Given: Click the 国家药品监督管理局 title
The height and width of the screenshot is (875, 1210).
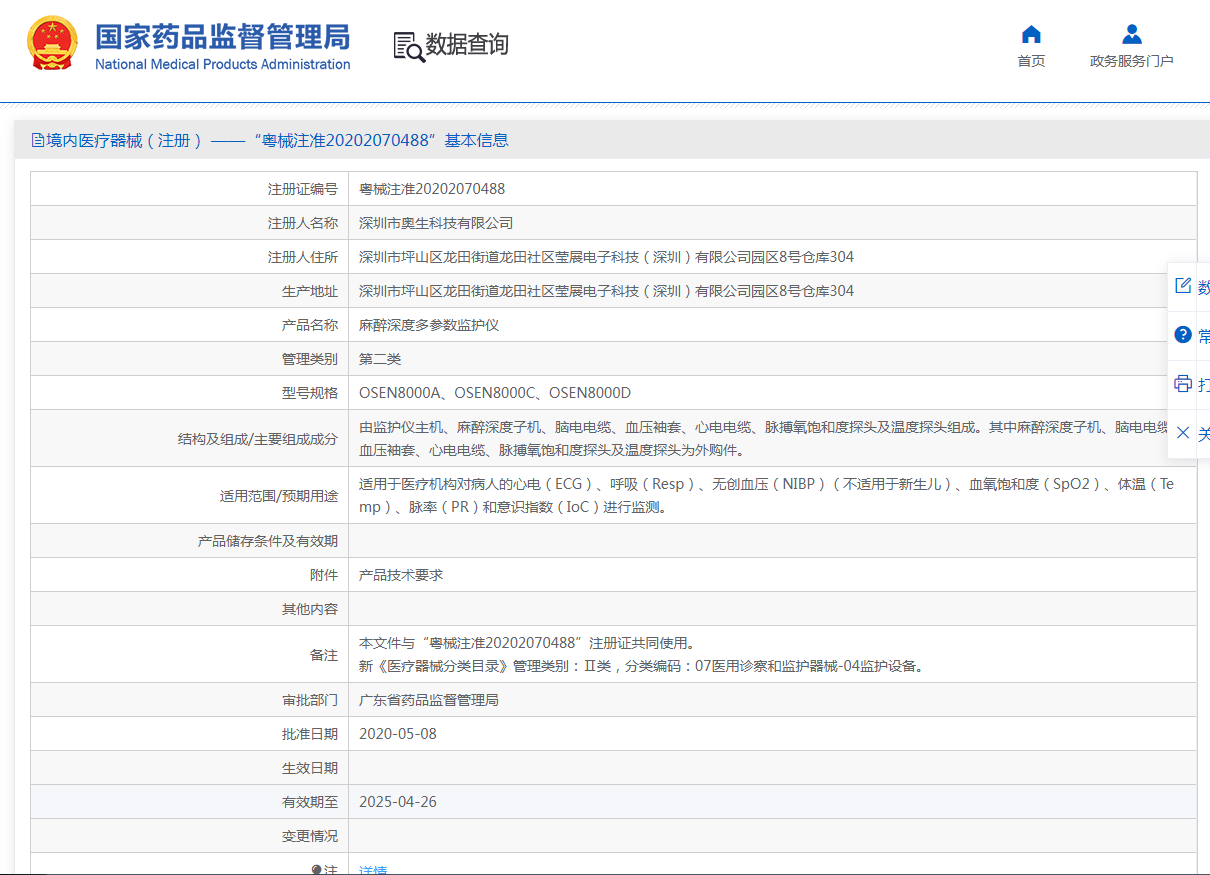Looking at the screenshot, I should 222,37.
